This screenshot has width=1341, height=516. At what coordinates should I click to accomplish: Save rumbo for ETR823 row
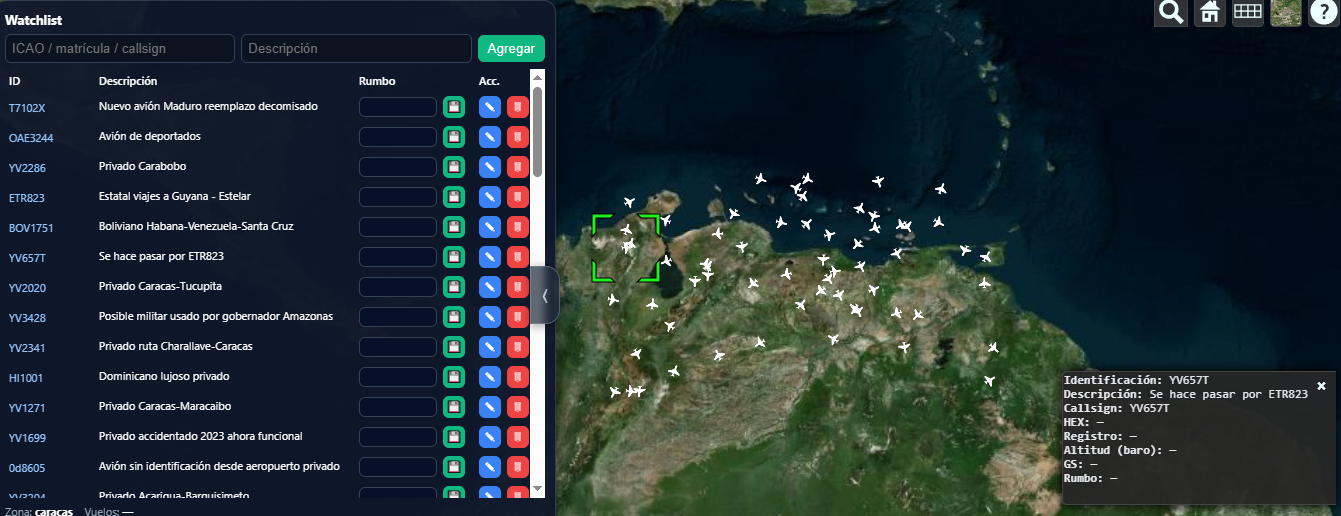[454, 197]
